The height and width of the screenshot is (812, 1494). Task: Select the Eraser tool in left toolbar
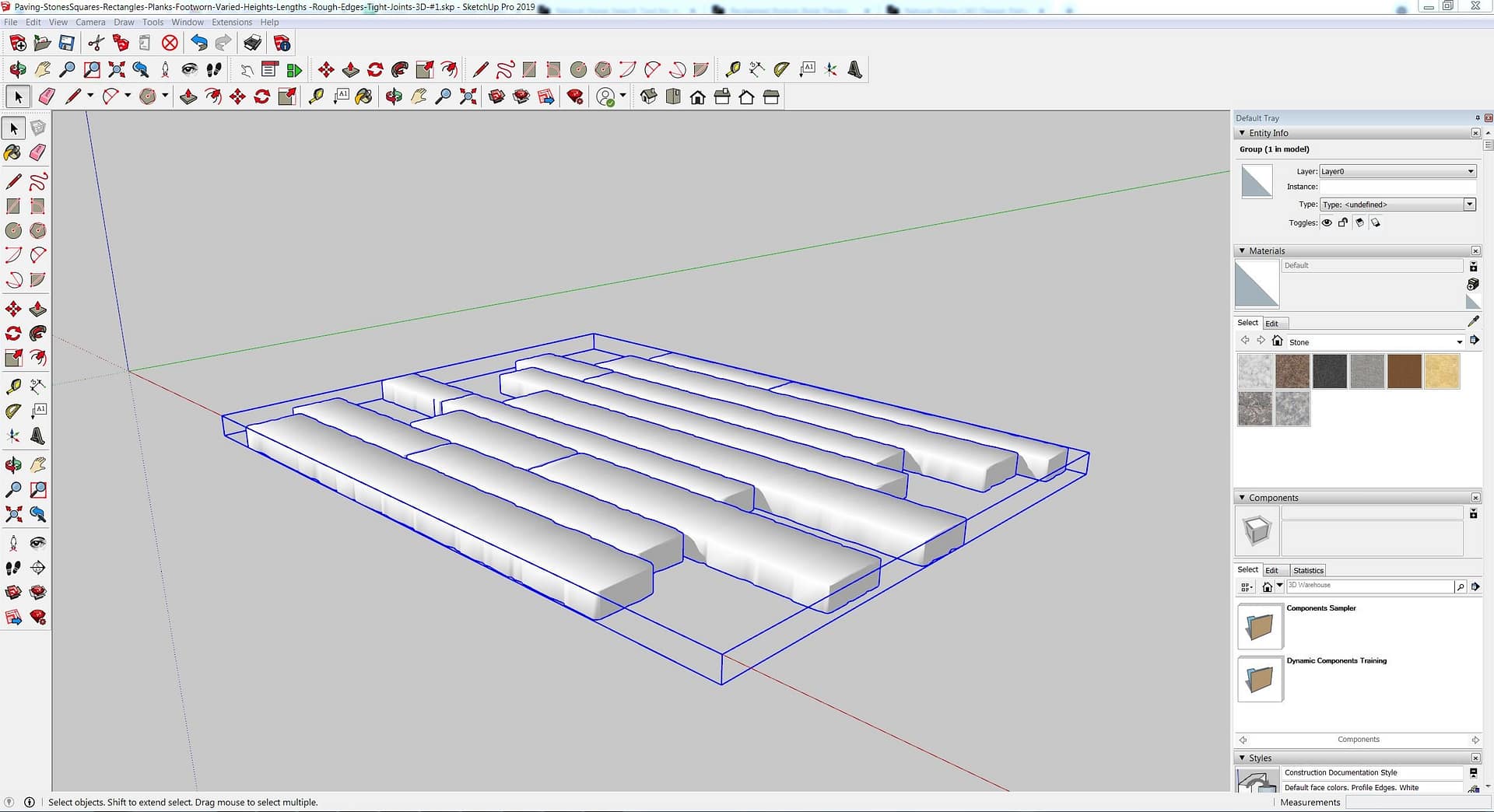[x=37, y=152]
